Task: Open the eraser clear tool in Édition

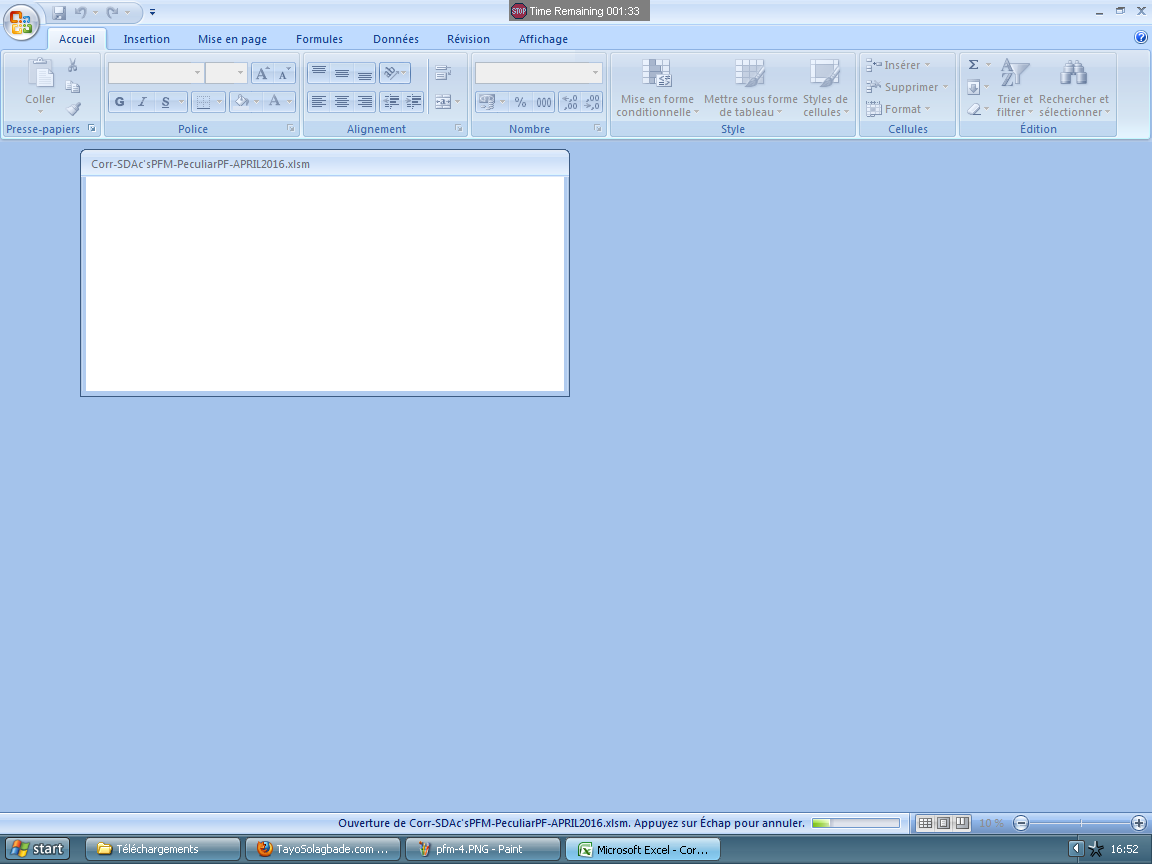Action: point(973,109)
